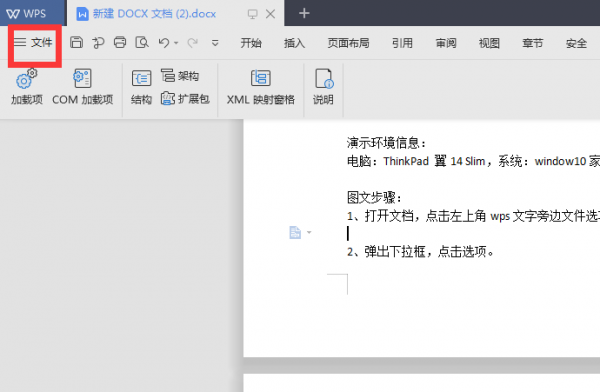Expand the Undo history dropdown arrow
The width and height of the screenshot is (600, 392).
pyautogui.click(x=176, y=43)
